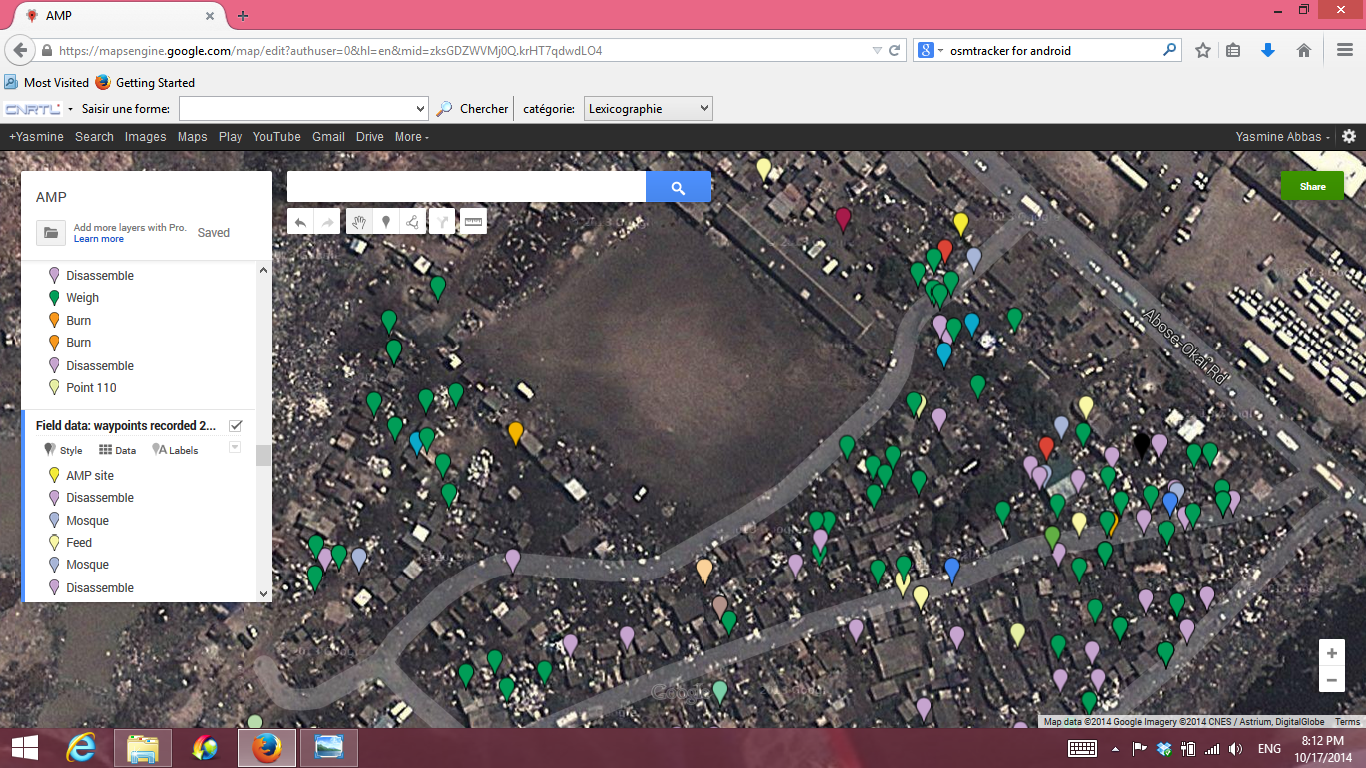Screen dimensions: 1366x768
Task: Click the blue map search button
Action: (x=678, y=187)
